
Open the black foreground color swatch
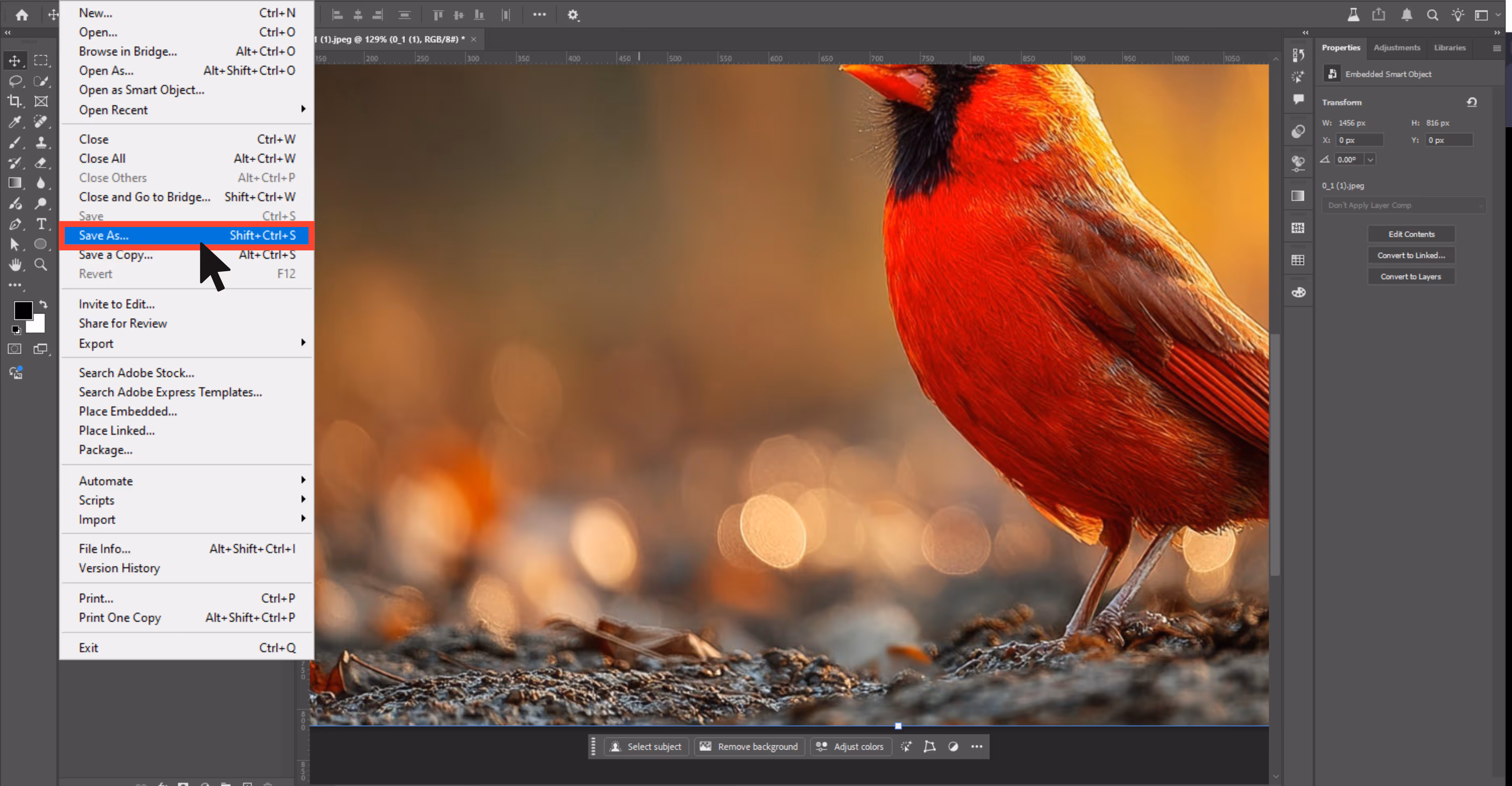click(x=23, y=310)
